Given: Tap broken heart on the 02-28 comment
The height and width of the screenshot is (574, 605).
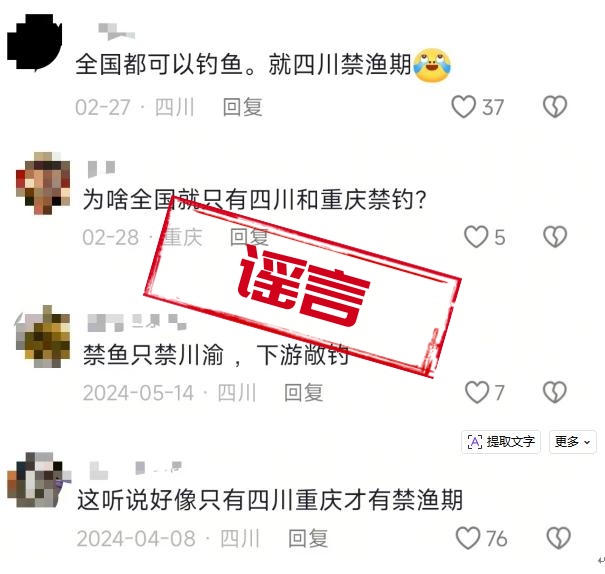Looking at the screenshot, I should point(555,237).
